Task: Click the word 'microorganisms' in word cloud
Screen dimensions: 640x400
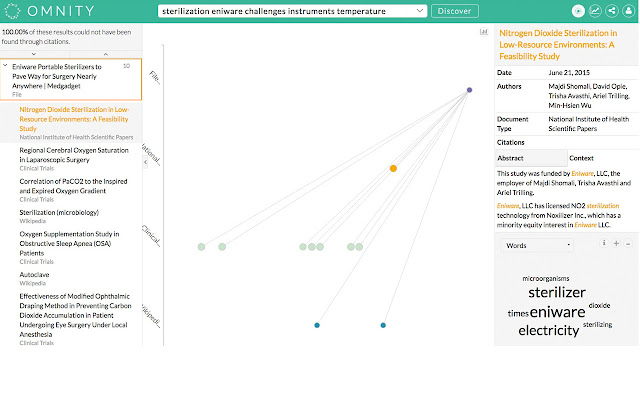Action: (x=546, y=278)
